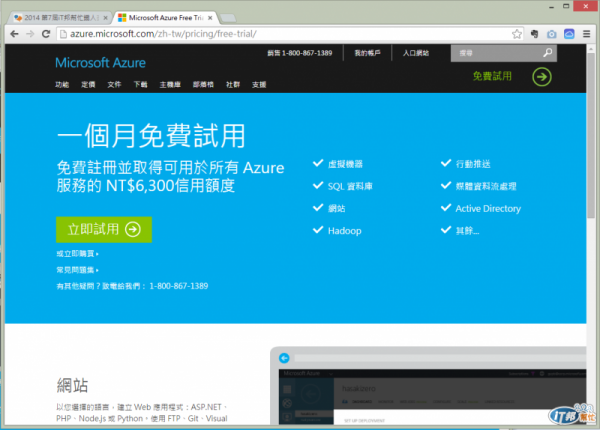
Task: Click the Microsoft Azure logo
Action: (100, 63)
